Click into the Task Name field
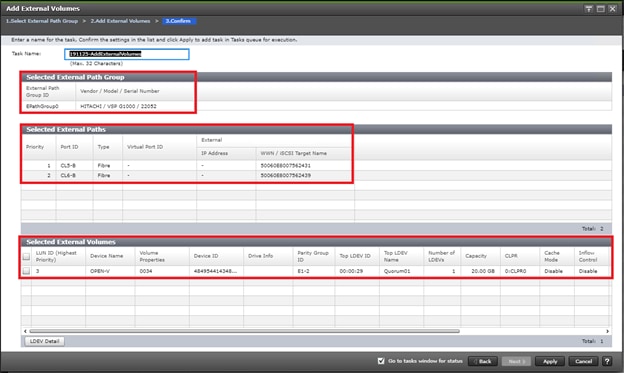The height and width of the screenshot is (373, 624). pyautogui.click(x=127, y=54)
